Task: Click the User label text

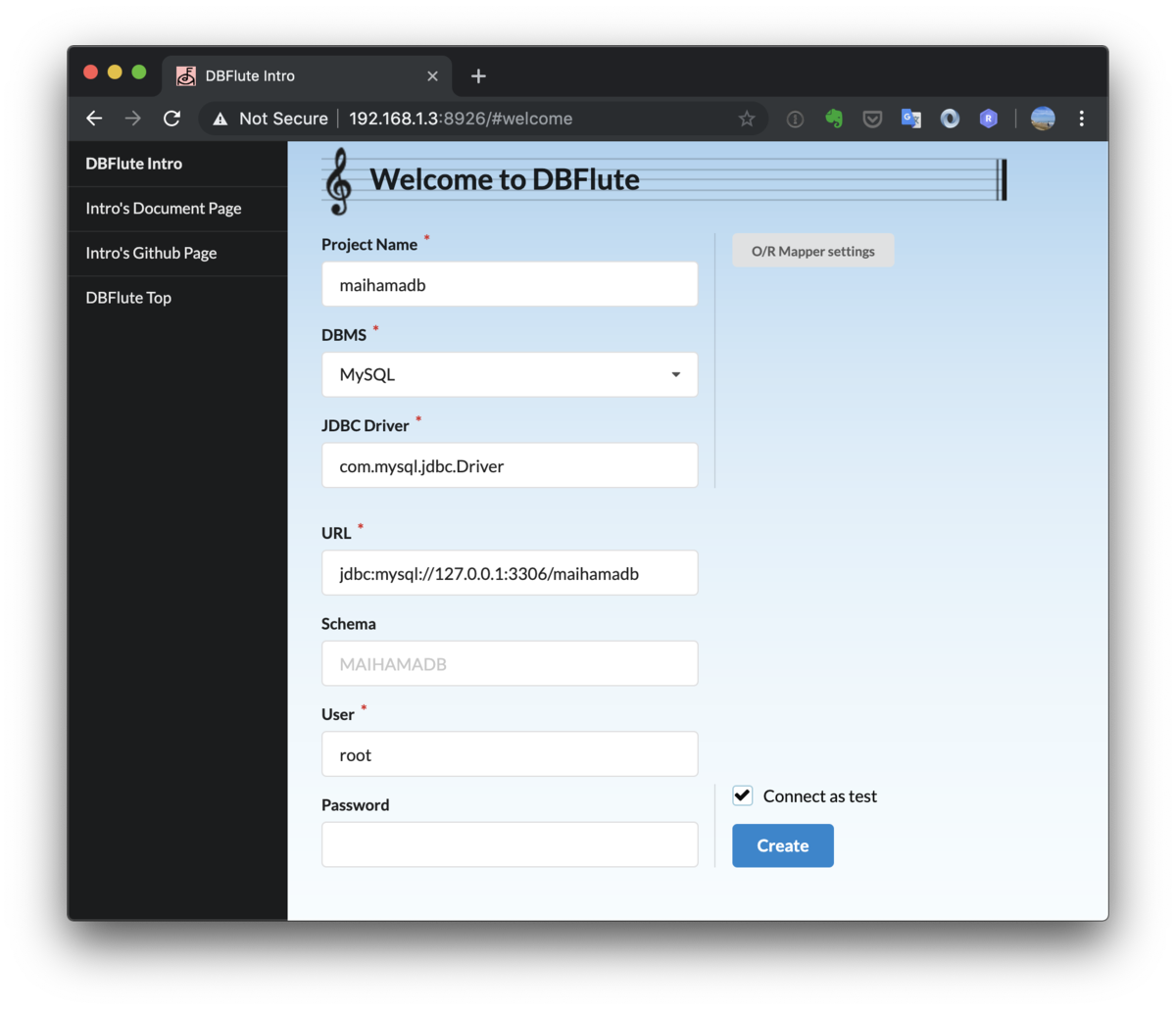Action: click(338, 714)
